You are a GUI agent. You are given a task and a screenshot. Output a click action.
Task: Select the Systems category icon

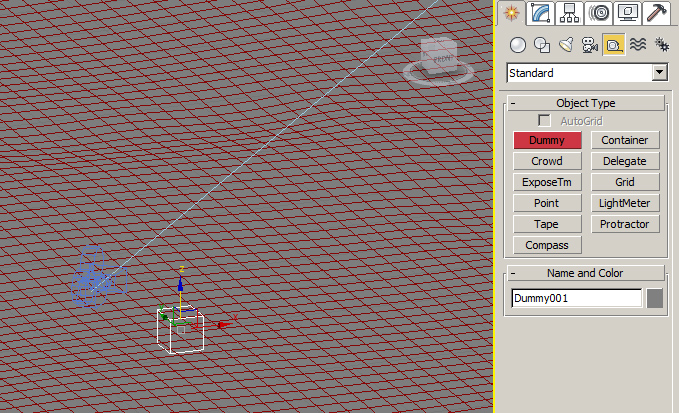(x=662, y=45)
